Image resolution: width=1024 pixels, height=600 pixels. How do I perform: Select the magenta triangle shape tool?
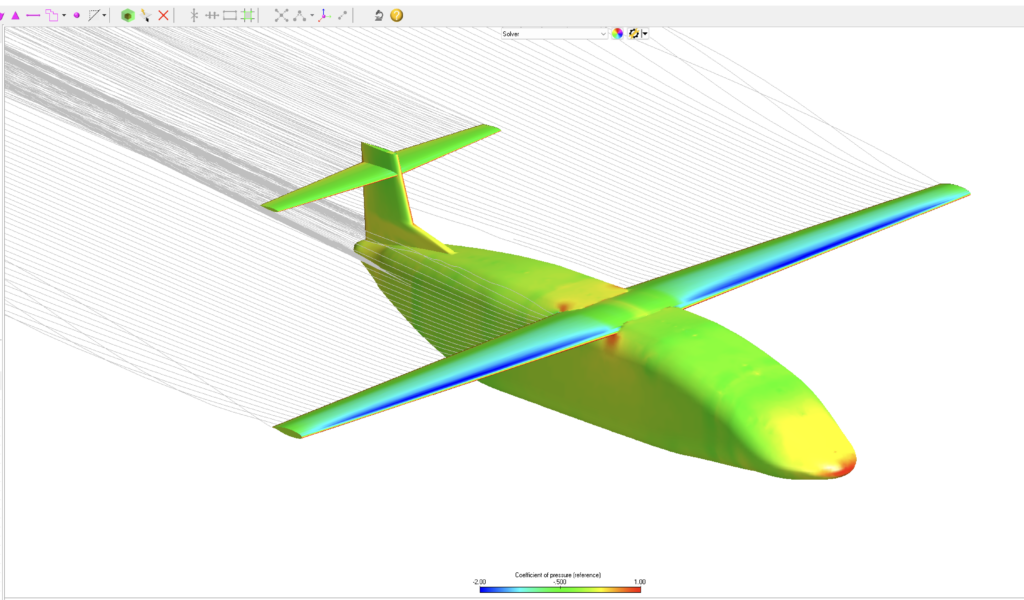[x=16, y=15]
